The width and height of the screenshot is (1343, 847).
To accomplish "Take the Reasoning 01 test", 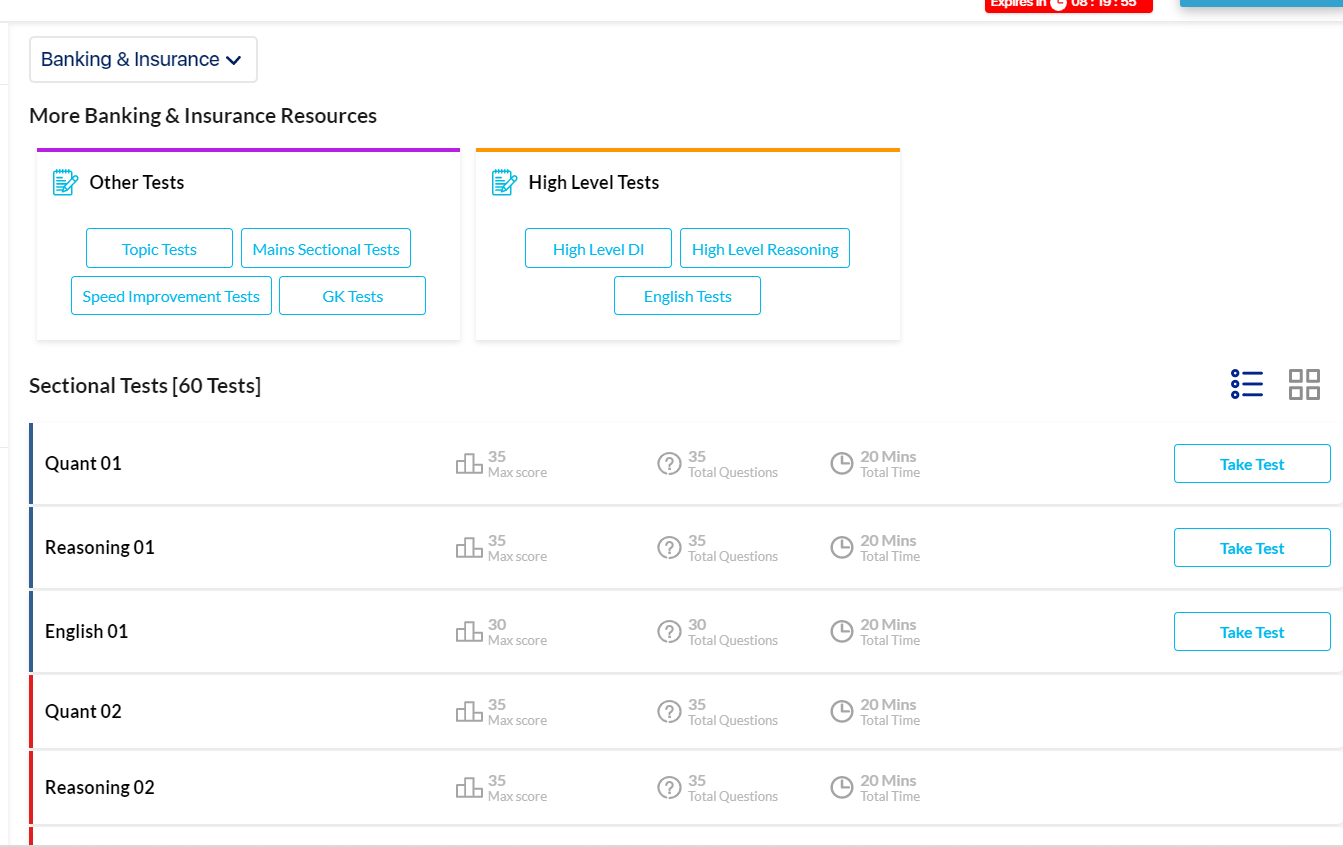I will pos(1252,548).
